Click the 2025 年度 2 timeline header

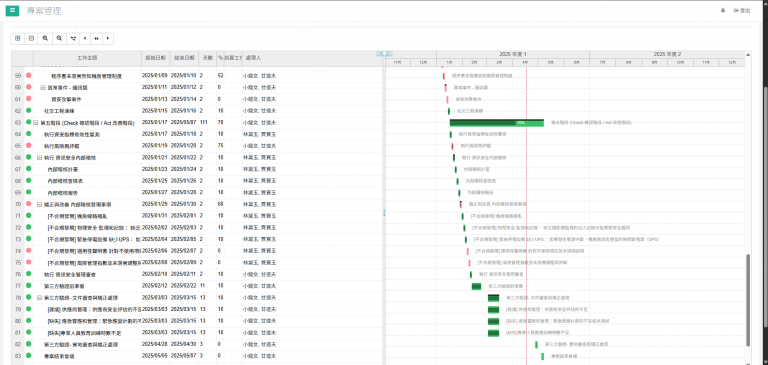point(667,54)
